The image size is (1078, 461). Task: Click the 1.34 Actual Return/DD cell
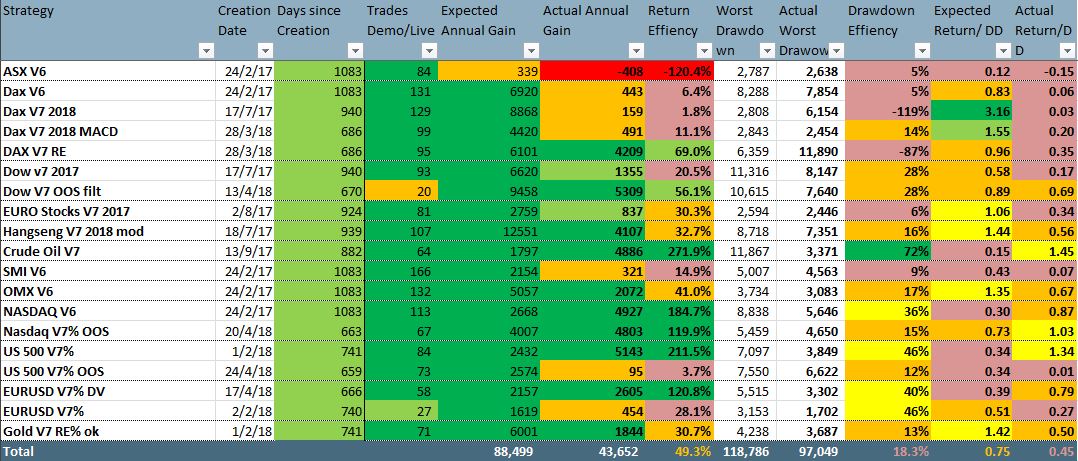tap(1045, 351)
